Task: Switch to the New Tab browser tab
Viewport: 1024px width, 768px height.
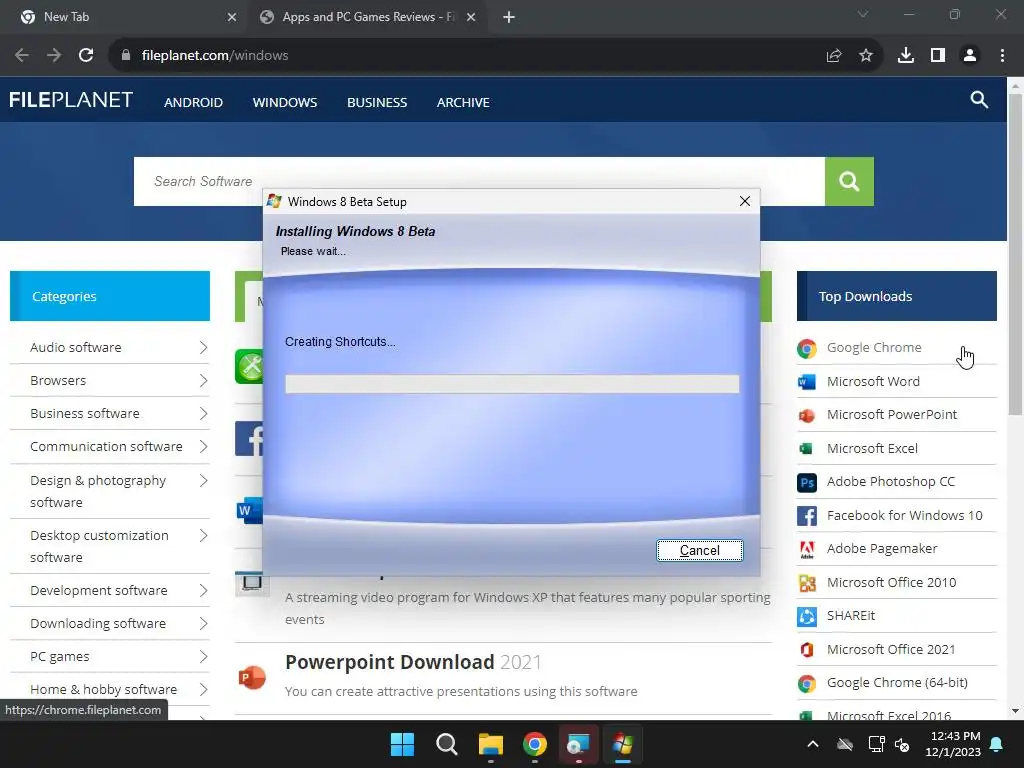Action: [x=121, y=17]
